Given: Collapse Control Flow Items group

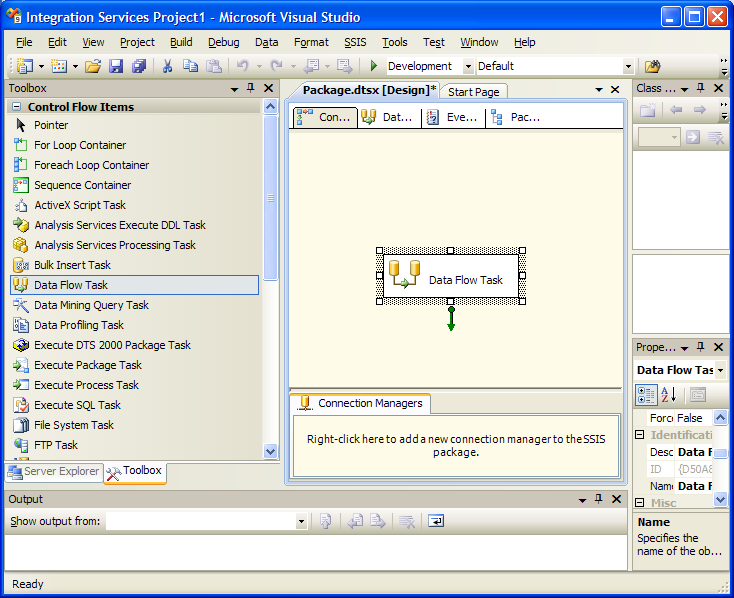Looking at the screenshot, I should [x=16, y=106].
